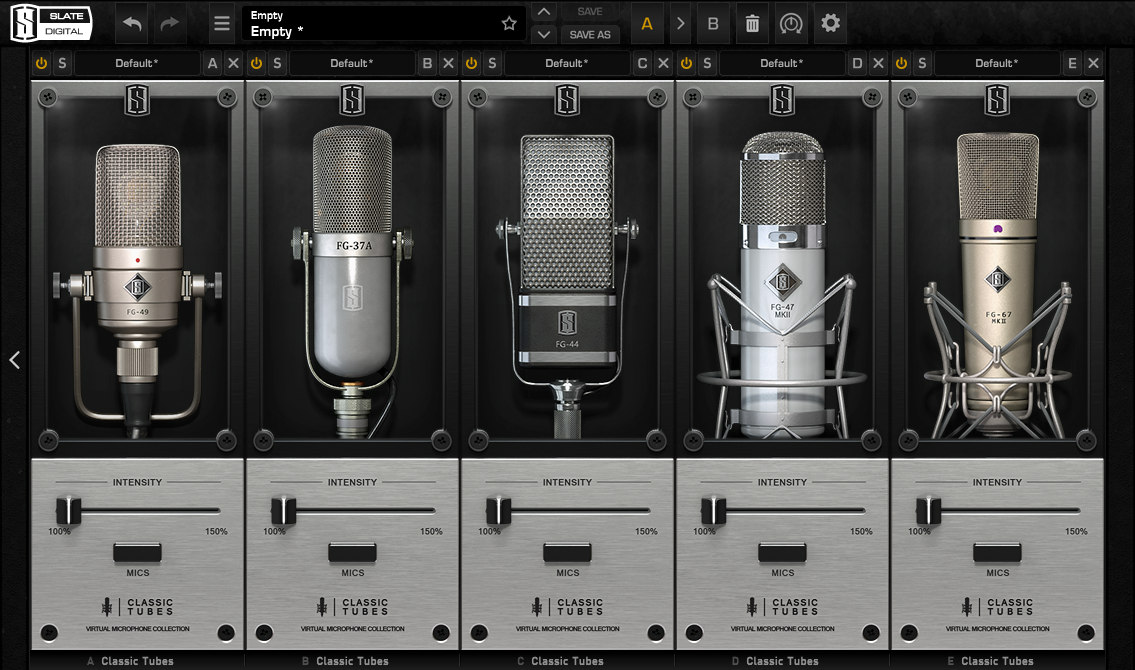1135x670 pixels.
Task: Open the hamburger menu icon
Action: click(222, 23)
